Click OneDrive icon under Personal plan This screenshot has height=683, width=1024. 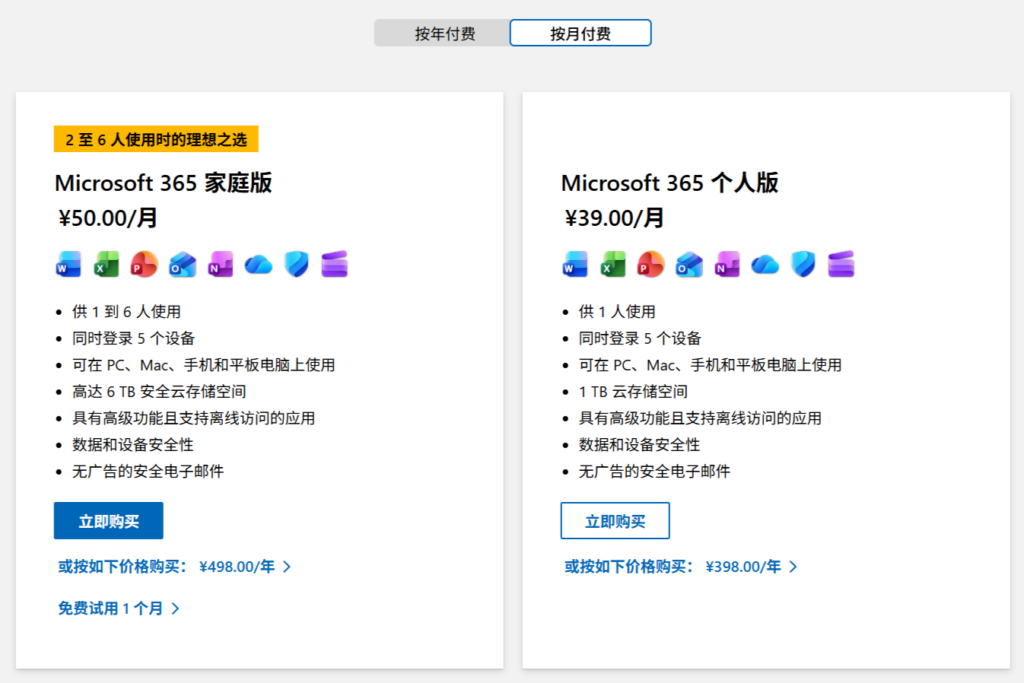tap(765, 264)
